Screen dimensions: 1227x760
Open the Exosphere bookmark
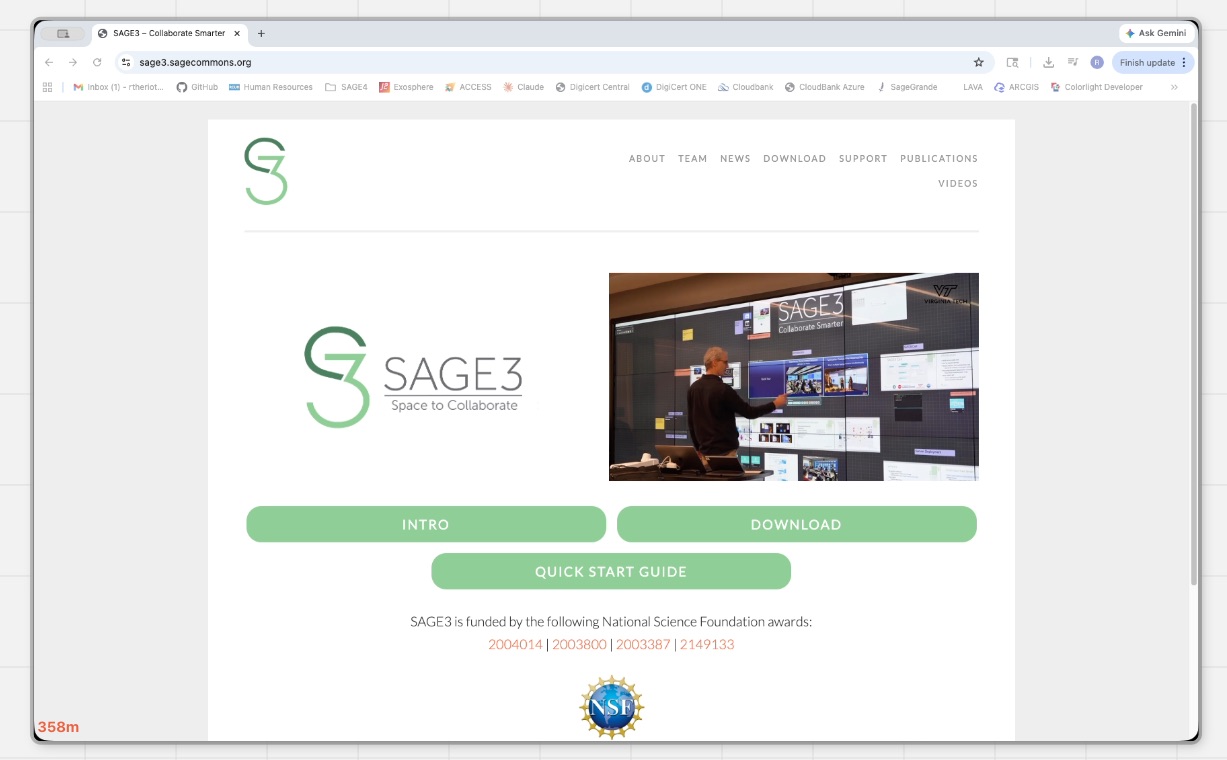pyautogui.click(x=406, y=87)
